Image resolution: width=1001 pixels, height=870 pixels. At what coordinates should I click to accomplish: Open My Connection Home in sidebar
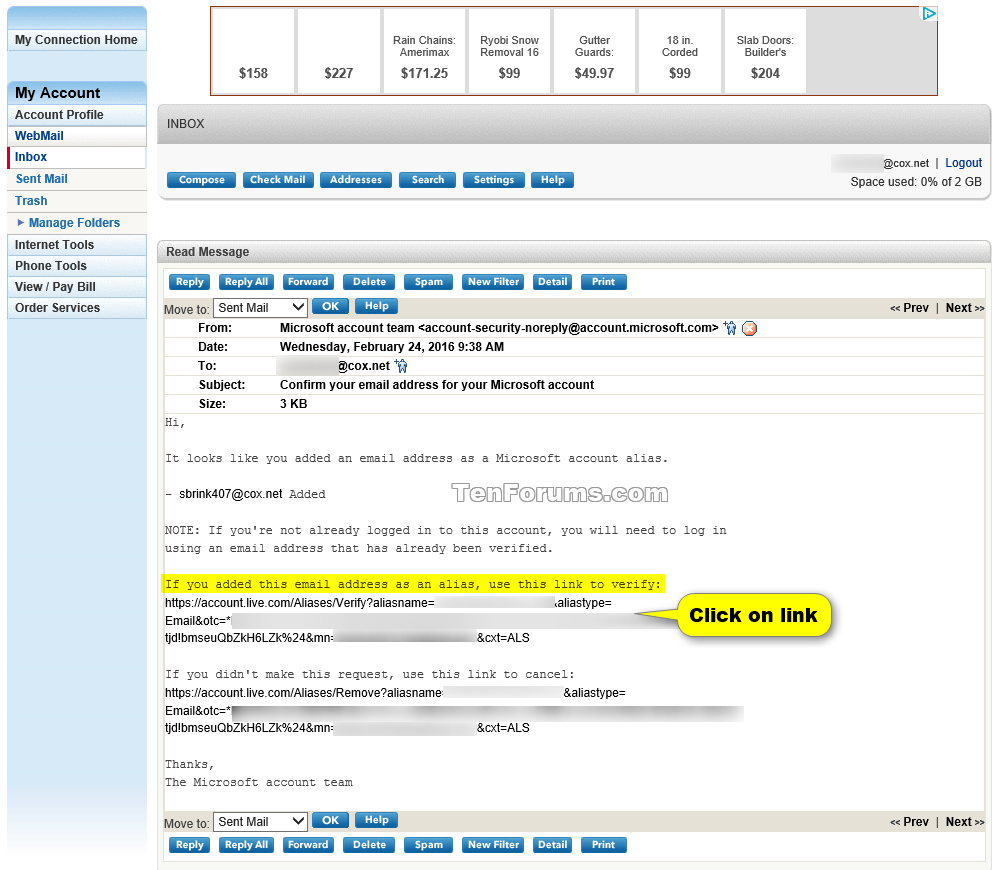coord(77,40)
